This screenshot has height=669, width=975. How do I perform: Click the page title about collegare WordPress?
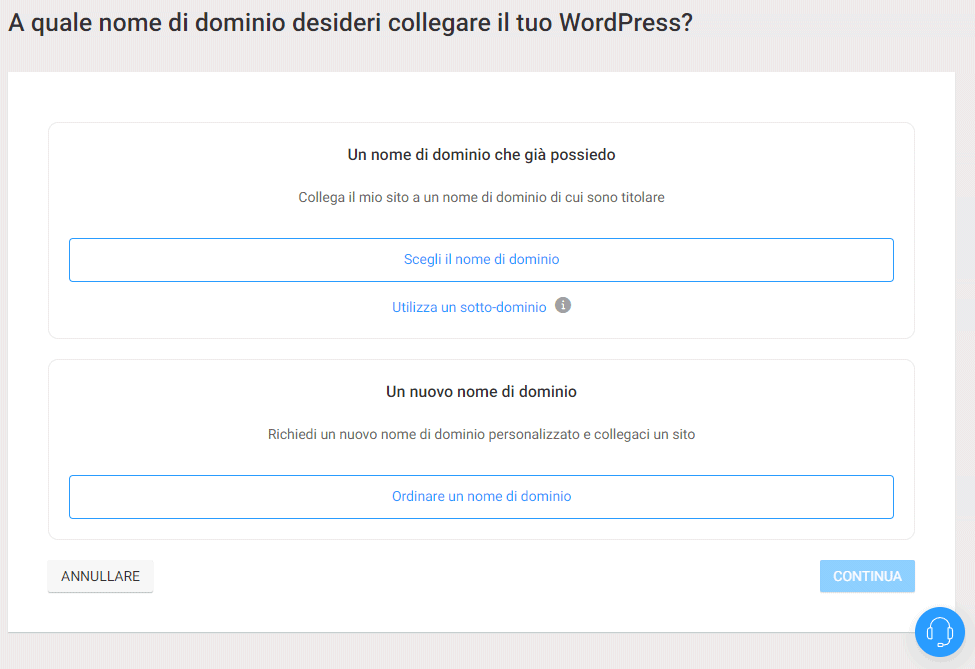(350, 23)
